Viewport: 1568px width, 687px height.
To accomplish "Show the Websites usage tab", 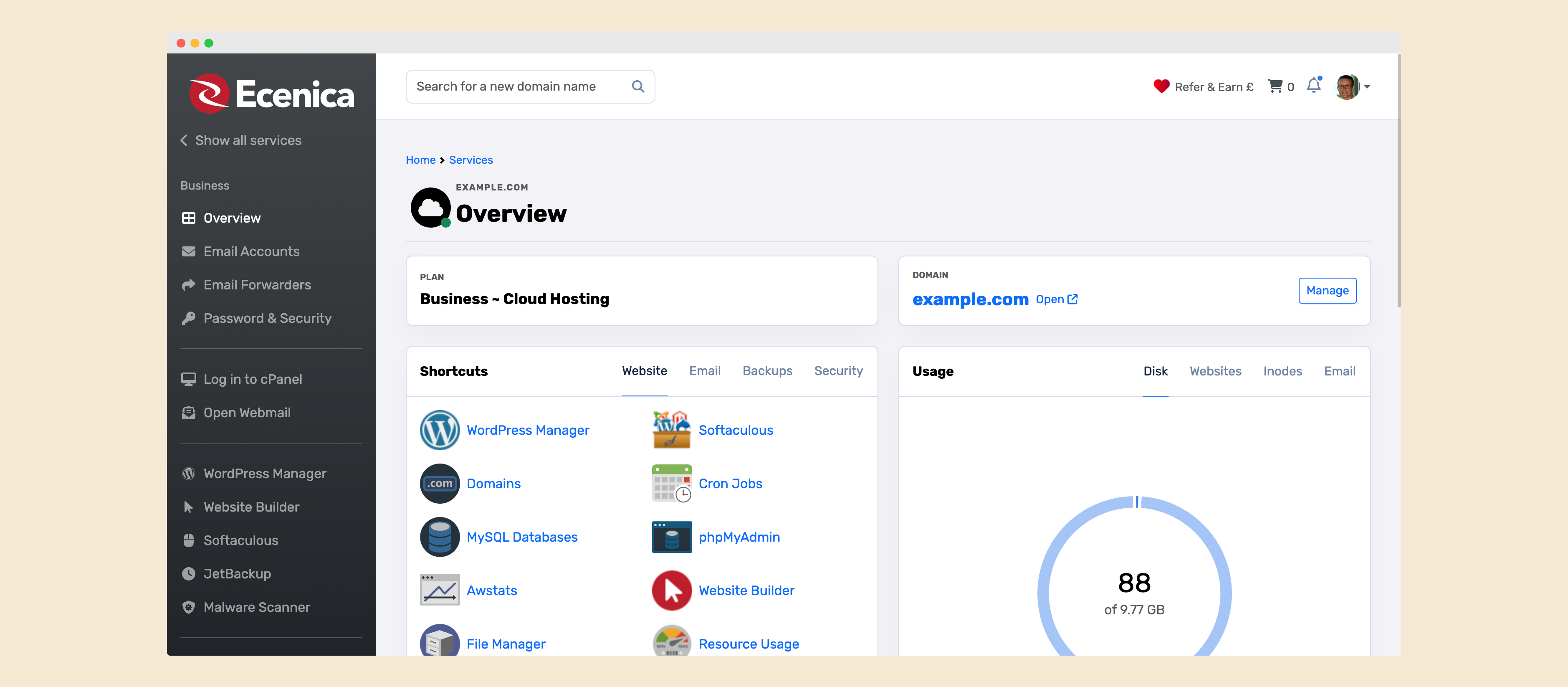I will click(1215, 372).
